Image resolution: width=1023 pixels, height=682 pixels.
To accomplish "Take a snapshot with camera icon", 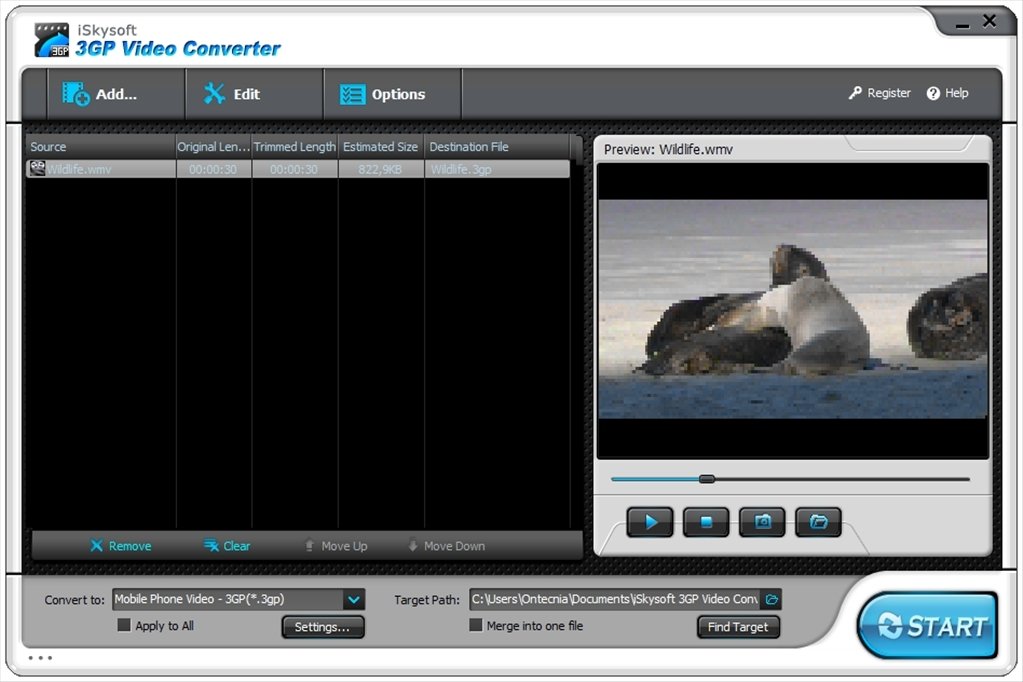I will (x=762, y=522).
